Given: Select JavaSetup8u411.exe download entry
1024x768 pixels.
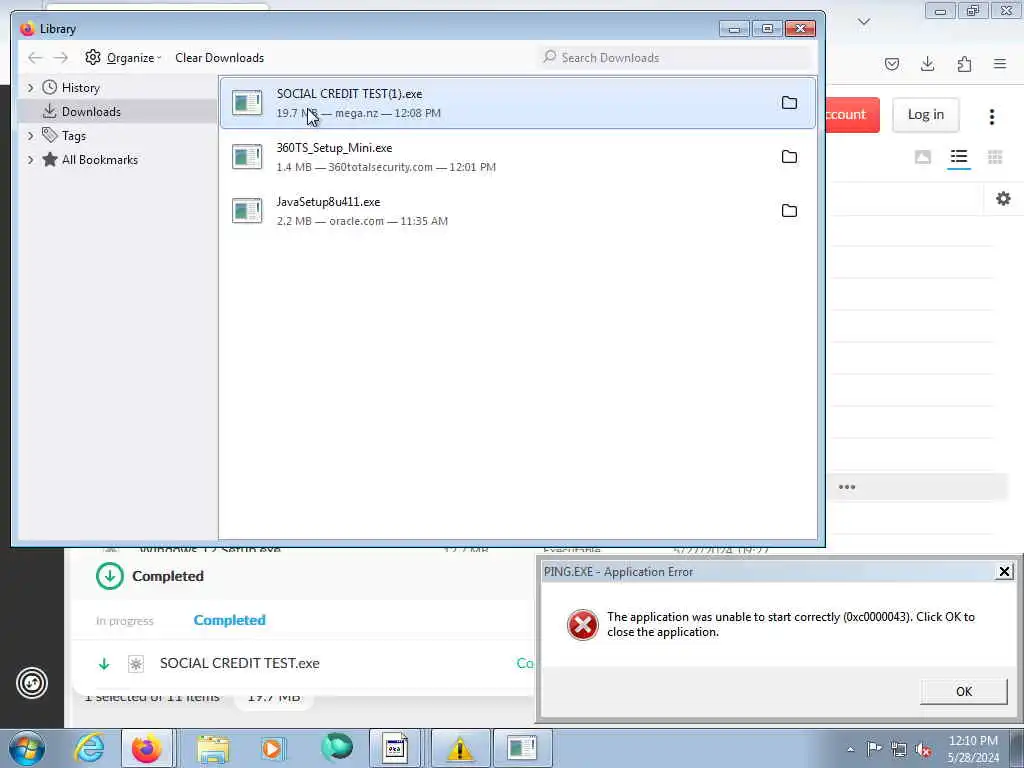Looking at the screenshot, I should tap(518, 212).
